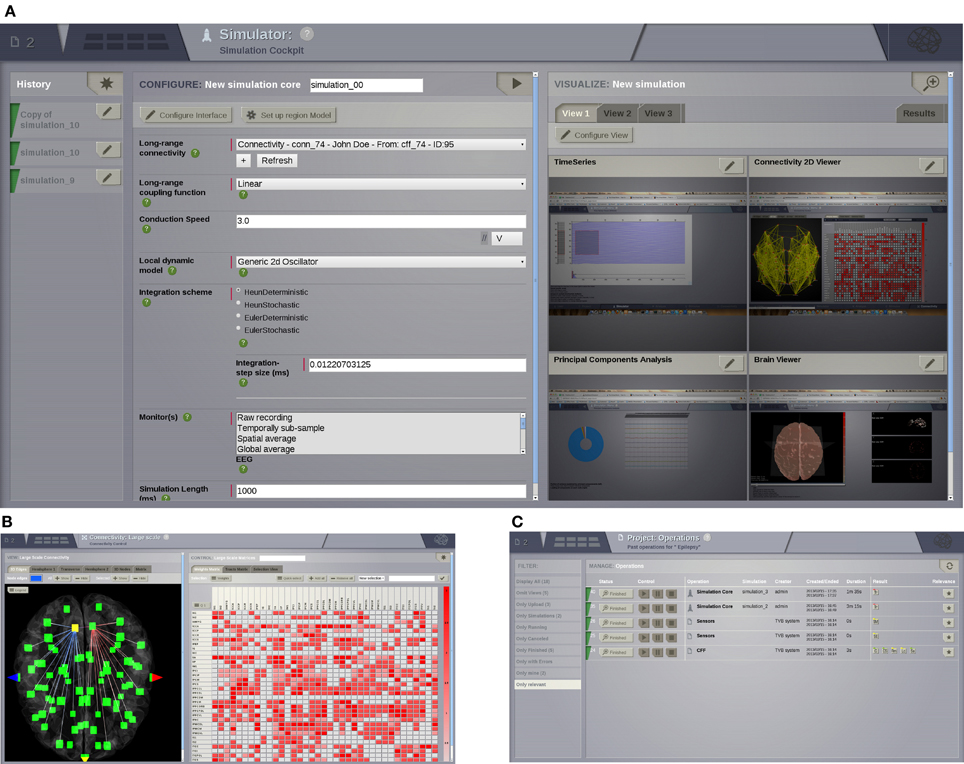Open help for Local dynamic model
The width and height of the screenshot is (964, 764).
click(172, 270)
